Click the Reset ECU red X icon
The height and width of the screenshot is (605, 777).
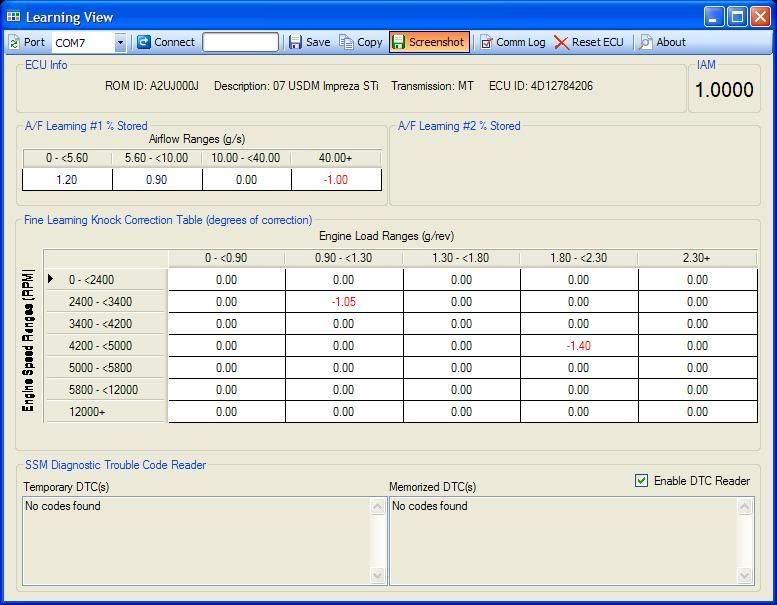pyautogui.click(x=562, y=42)
